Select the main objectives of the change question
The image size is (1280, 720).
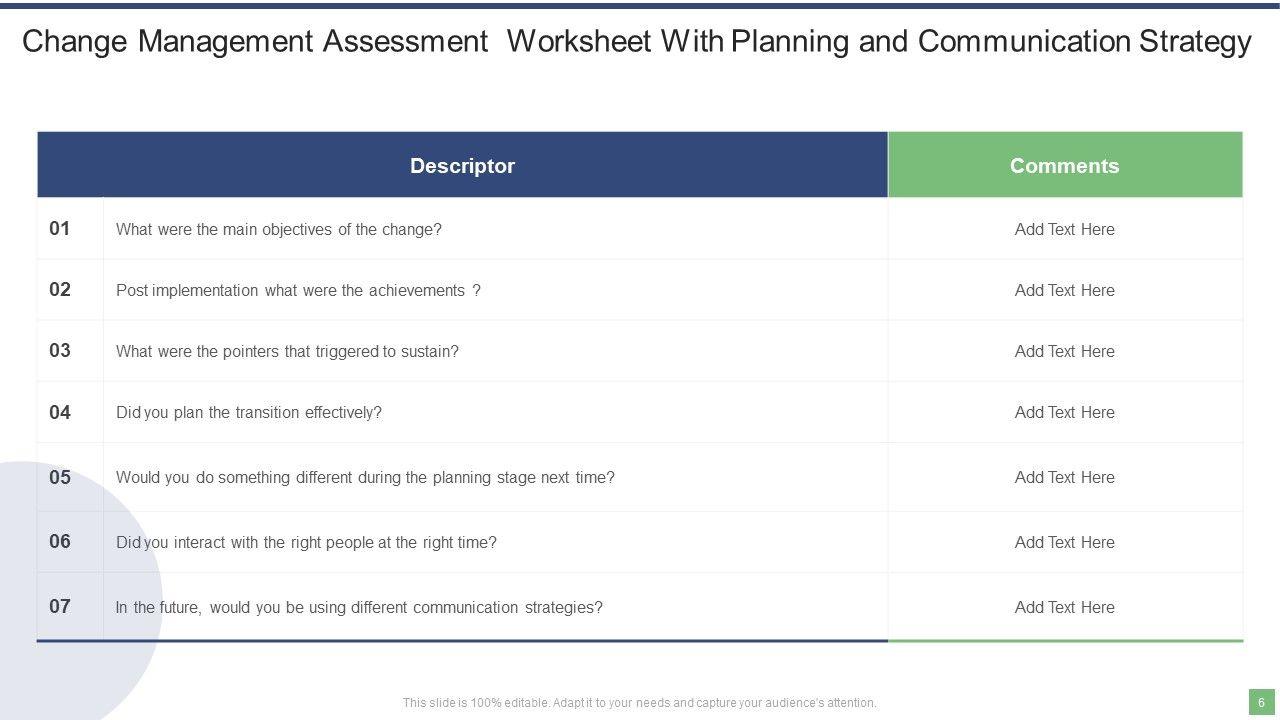pyautogui.click(x=279, y=229)
